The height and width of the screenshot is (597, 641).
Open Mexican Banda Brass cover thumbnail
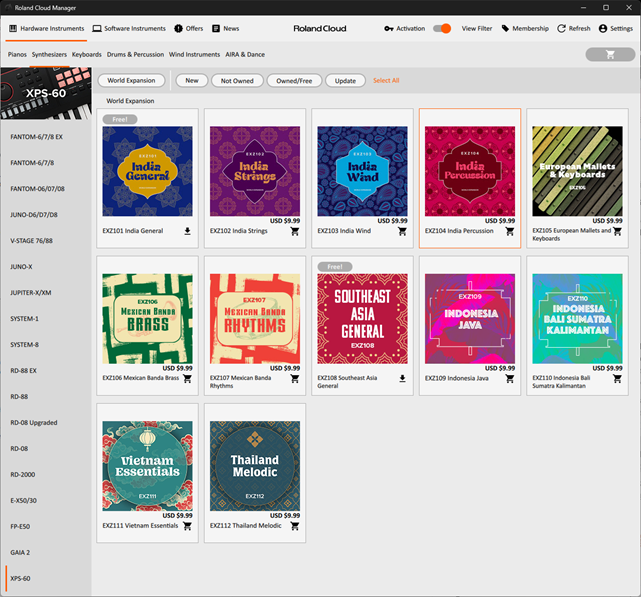click(x=147, y=319)
